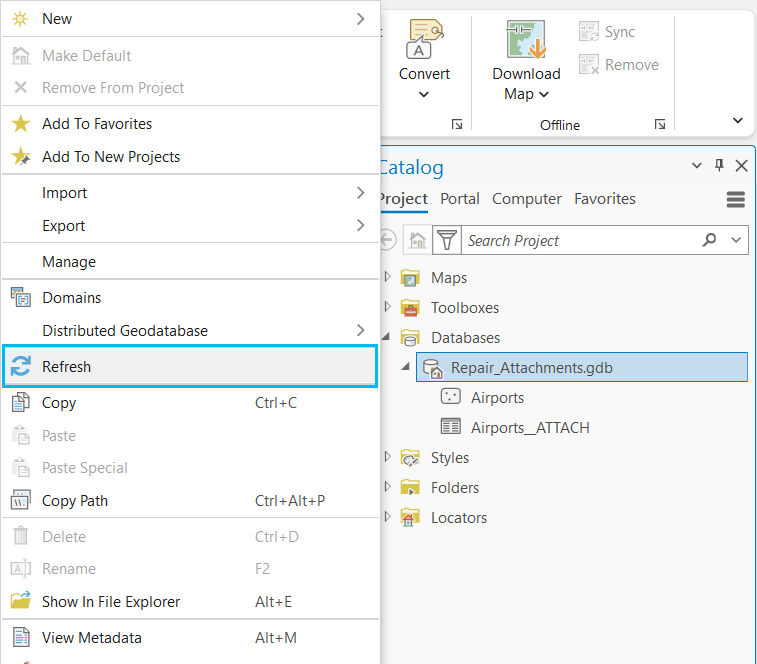Image resolution: width=757 pixels, height=664 pixels.
Task: Click the Remove button in Offline group
Action: click(619, 65)
